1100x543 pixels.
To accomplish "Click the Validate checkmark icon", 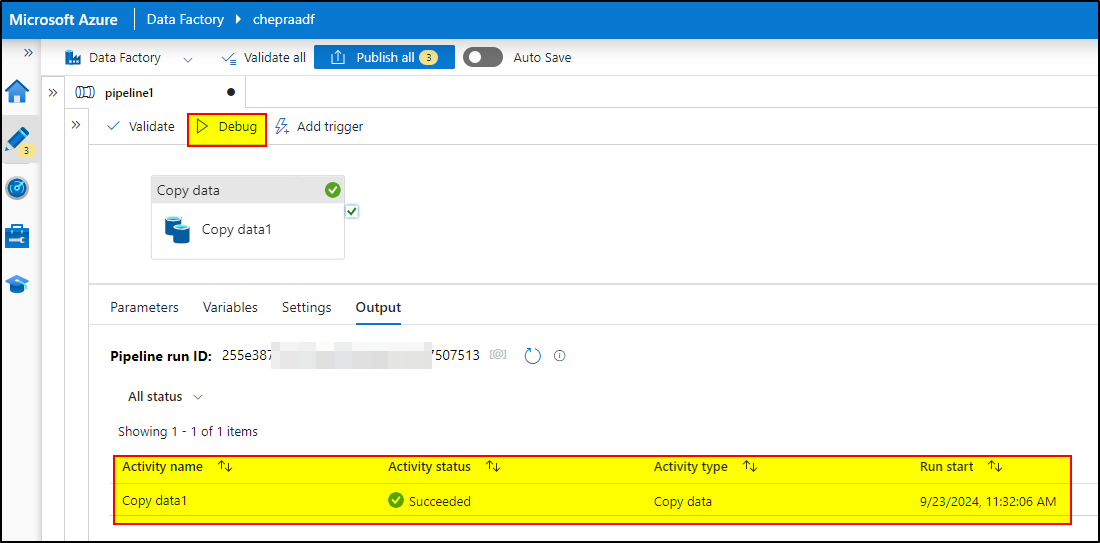I will point(113,127).
